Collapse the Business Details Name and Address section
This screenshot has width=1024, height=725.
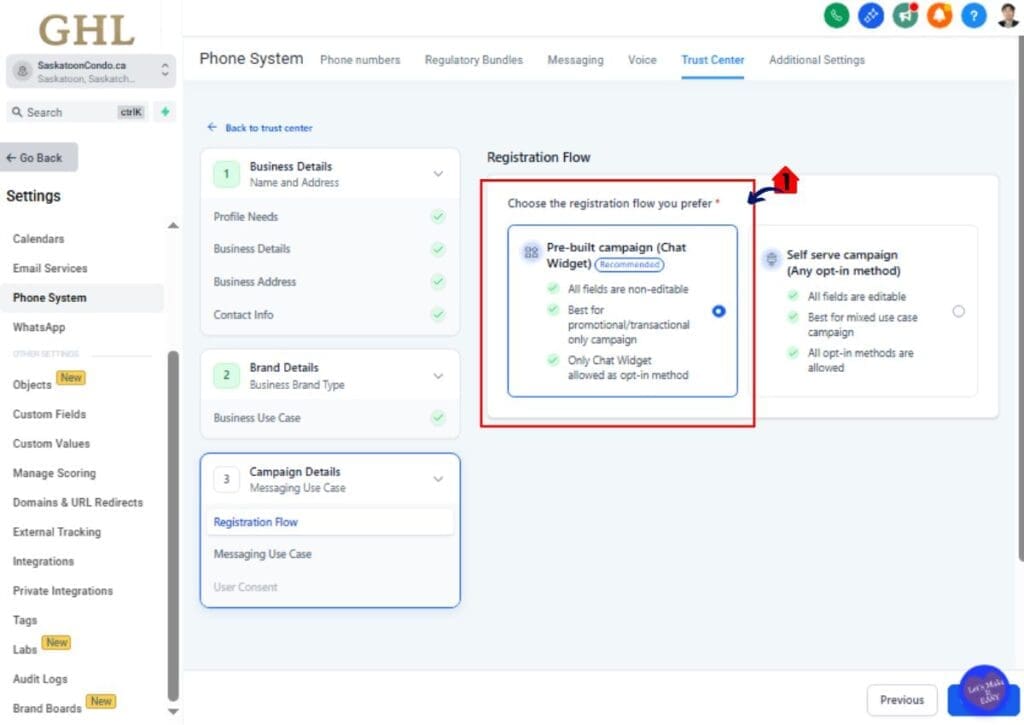click(438, 172)
